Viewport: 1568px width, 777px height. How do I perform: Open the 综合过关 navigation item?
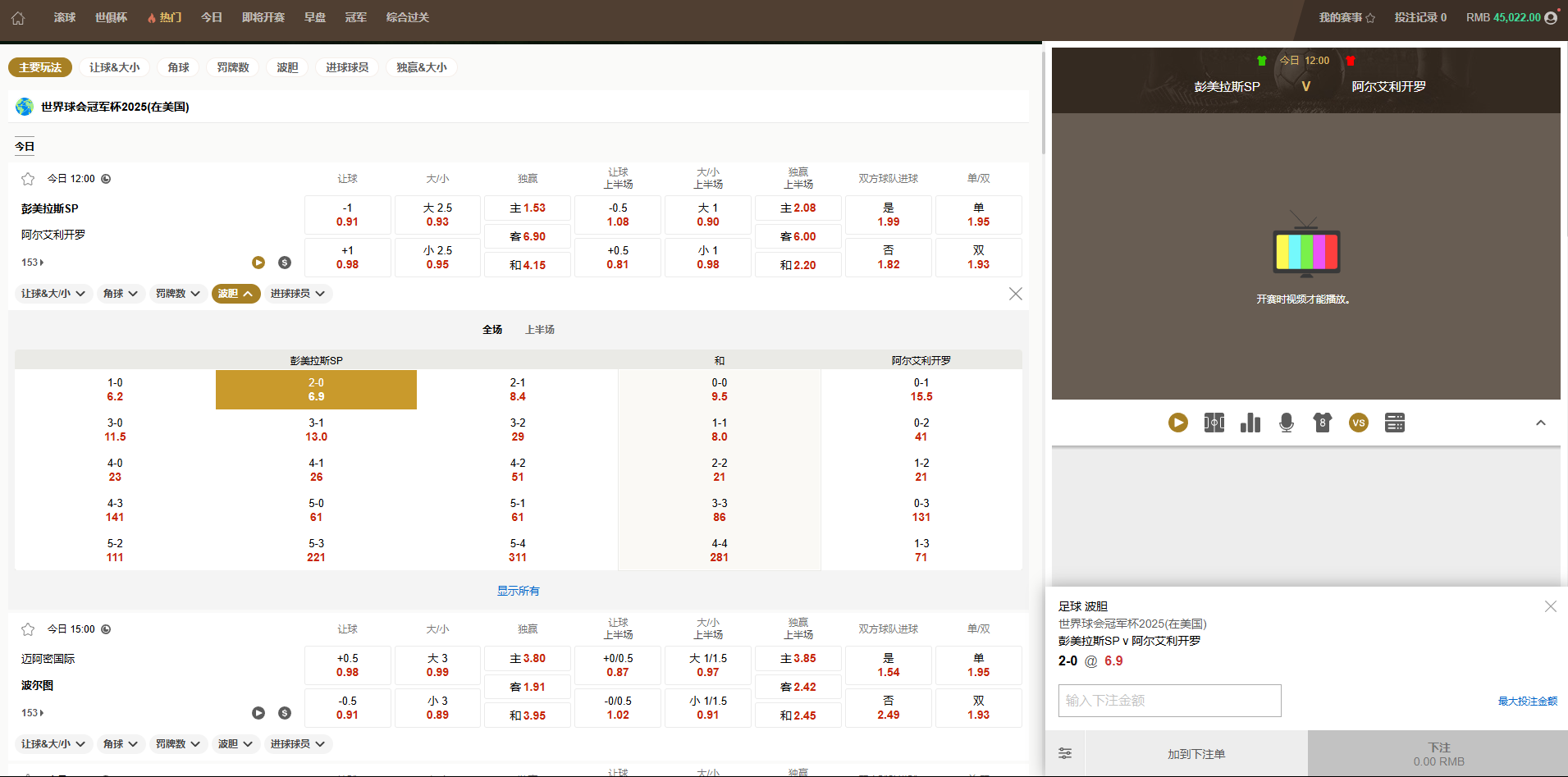(x=408, y=17)
